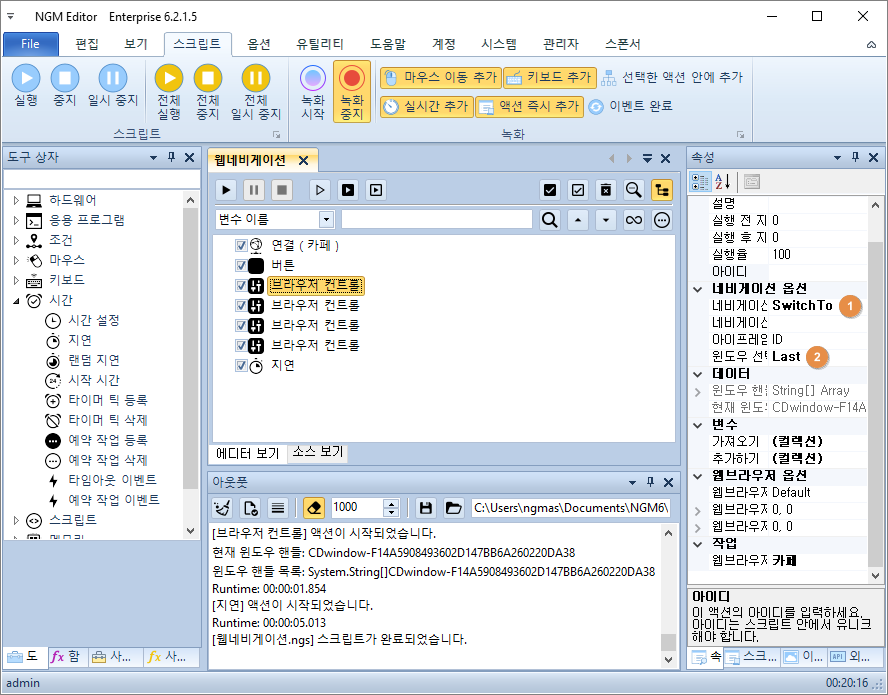This screenshot has height=695, width=888.
Task: Select 예약 작업 등록 tool
Action: point(108,440)
